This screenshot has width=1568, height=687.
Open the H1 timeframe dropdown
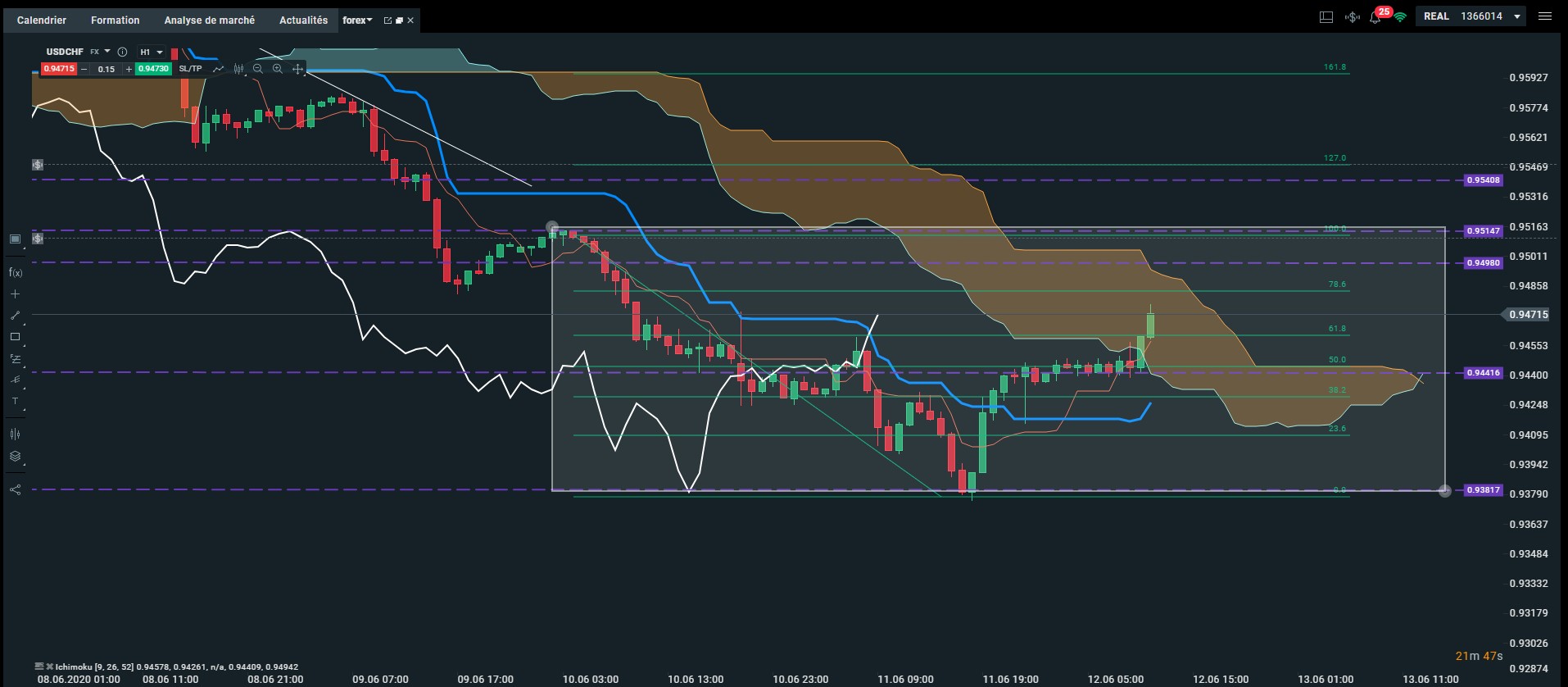tap(152, 52)
